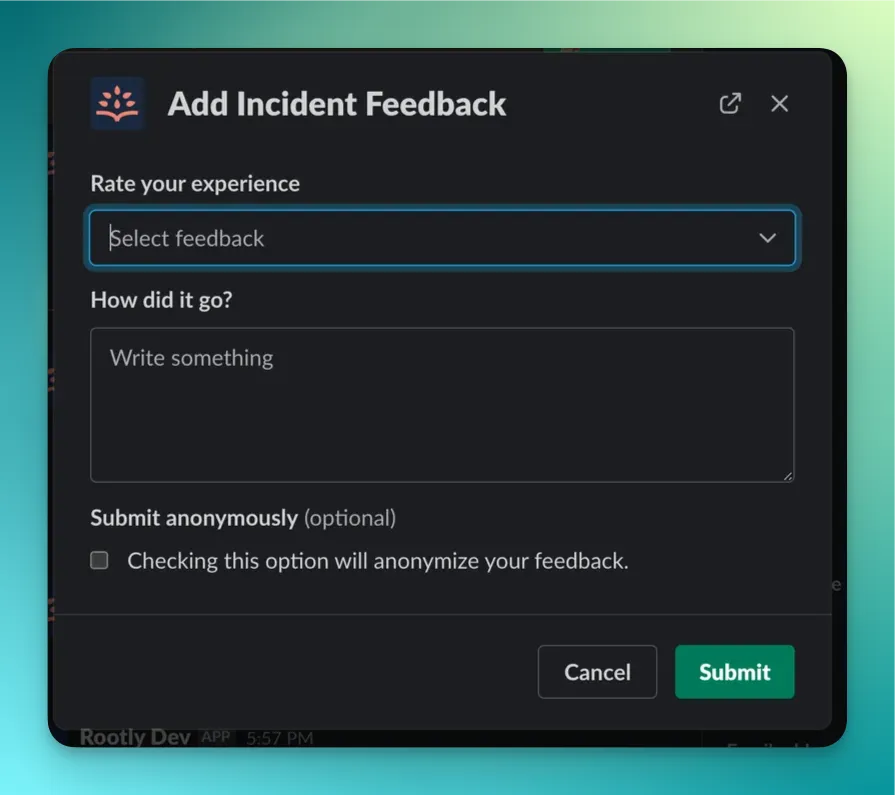Expand the feedback rating chevron arrow
This screenshot has height=795, width=895.
[768, 237]
